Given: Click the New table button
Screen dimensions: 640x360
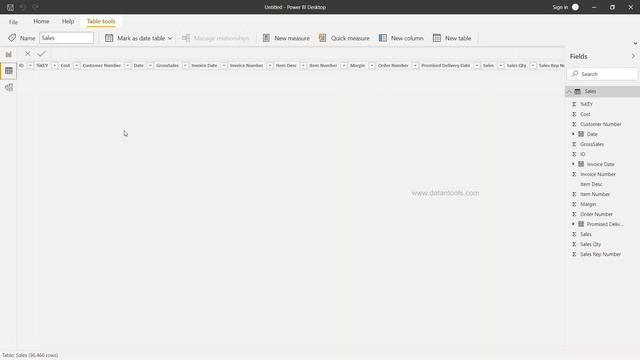Looking at the screenshot, I should (452, 38).
